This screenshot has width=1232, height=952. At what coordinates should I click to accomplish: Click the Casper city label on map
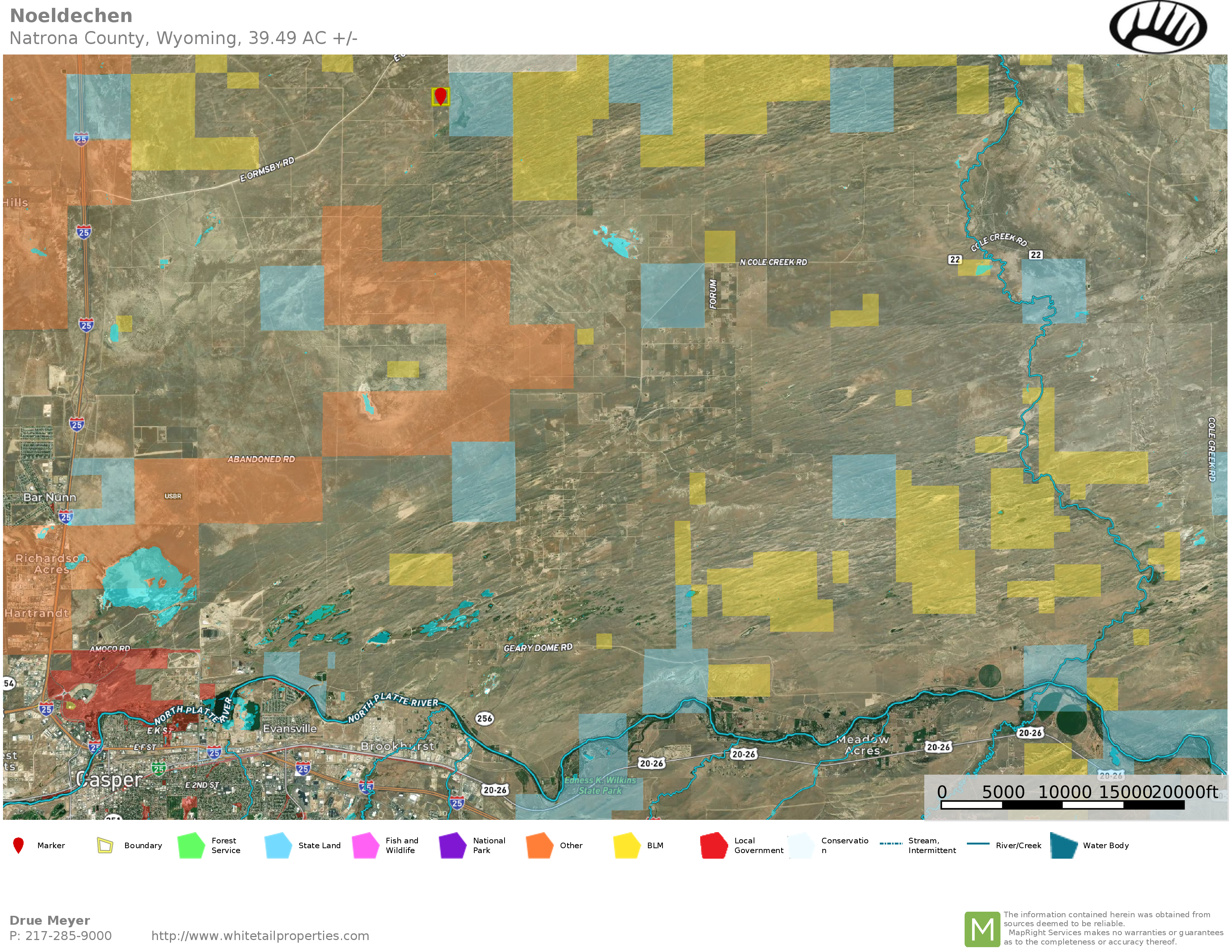pos(109,780)
